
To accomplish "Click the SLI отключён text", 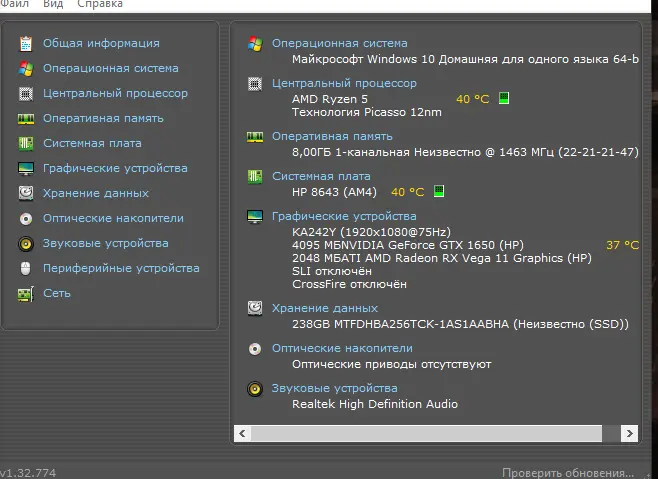I will [x=332, y=271].
